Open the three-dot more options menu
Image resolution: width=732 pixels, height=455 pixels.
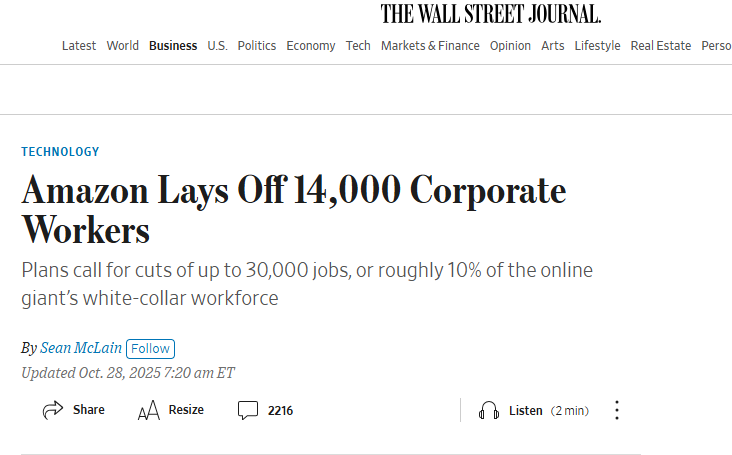617,410
